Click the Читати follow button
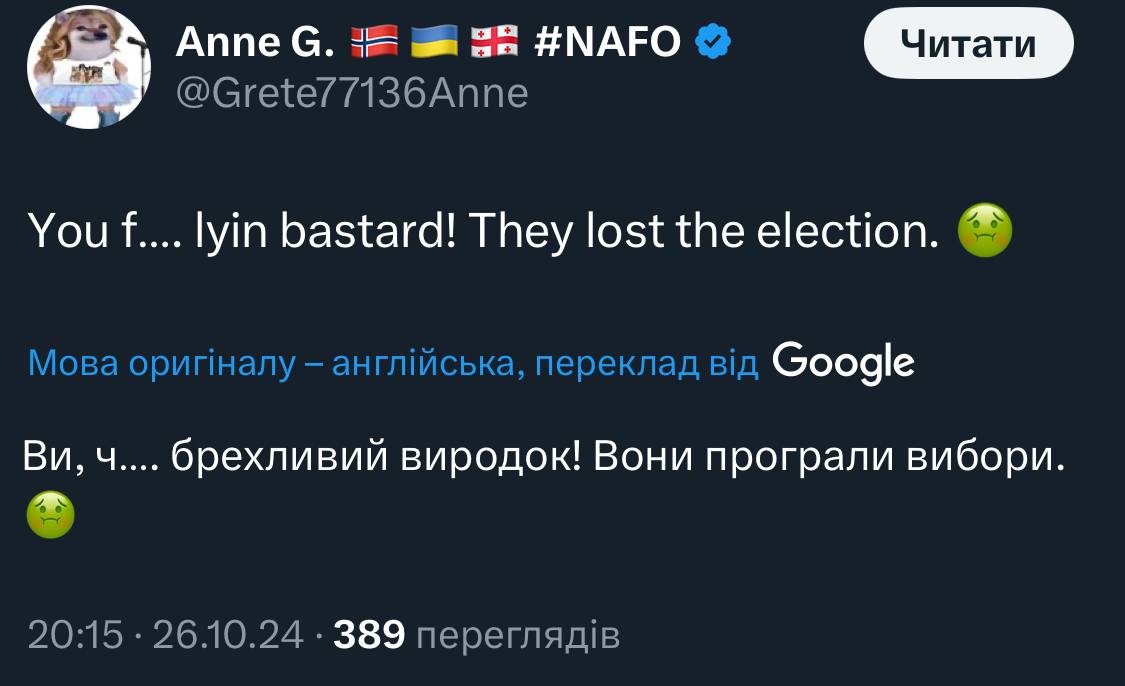The width and height of the screenshot is (1125, 686). 967,43
